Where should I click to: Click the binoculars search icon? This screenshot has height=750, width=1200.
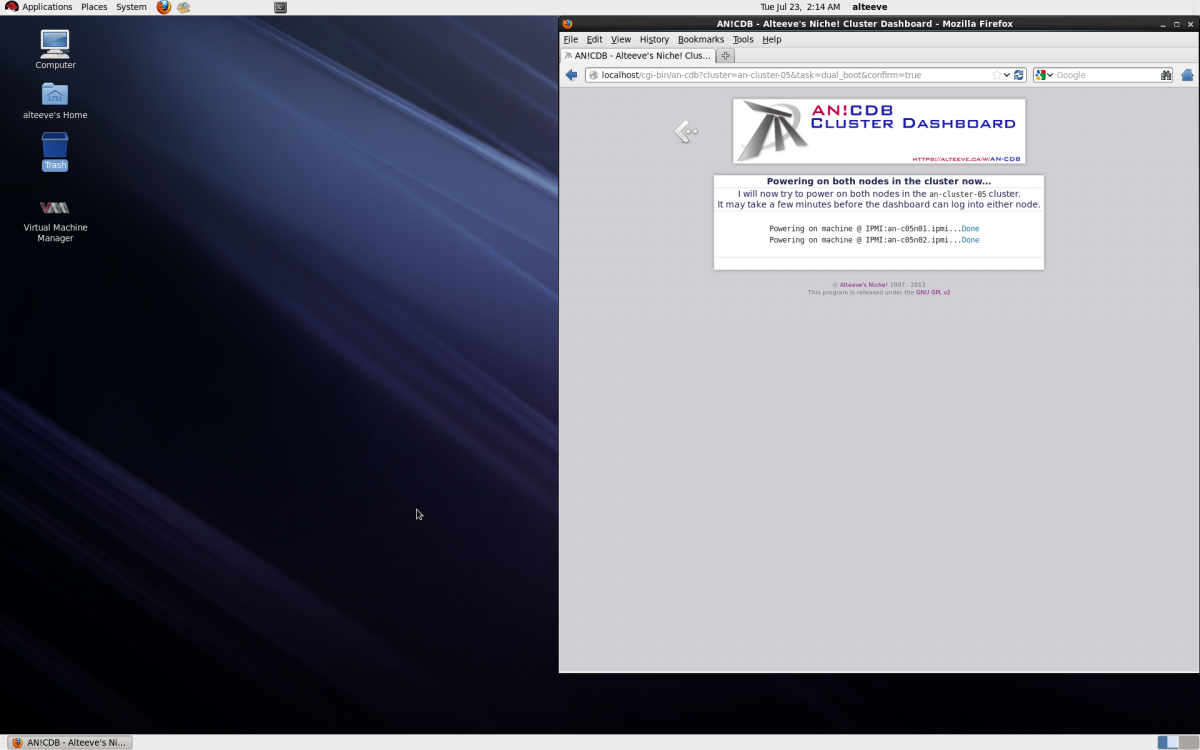[1165, 75]
